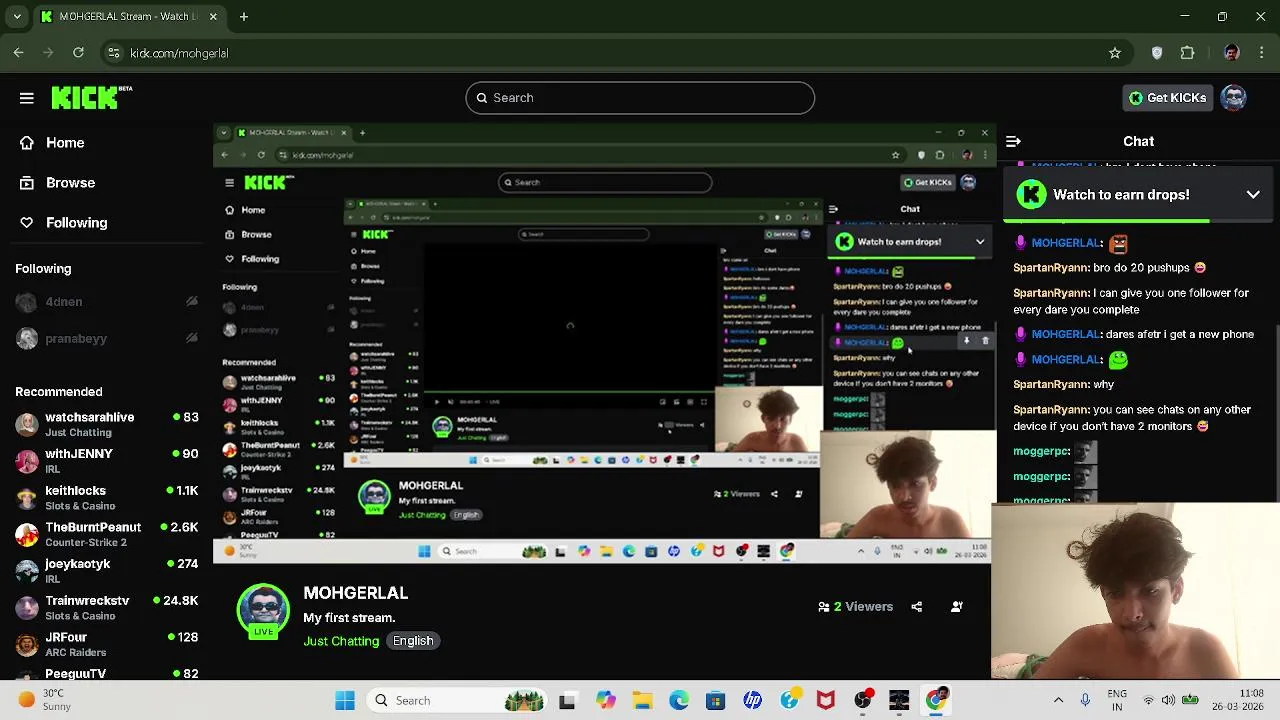Viewport: 1280px width, 720px height.
Task: Click the top moggerpc username in chat
Action: point(1042,451)
